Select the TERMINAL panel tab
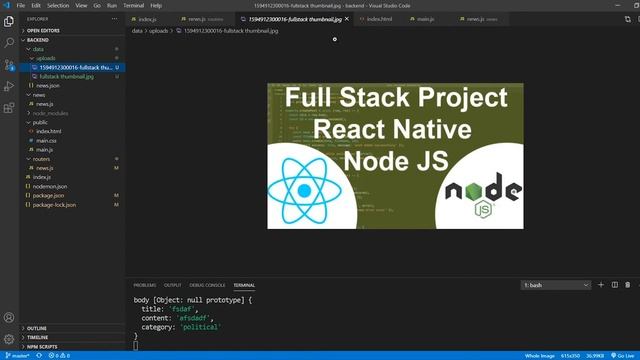 (244, 285)
